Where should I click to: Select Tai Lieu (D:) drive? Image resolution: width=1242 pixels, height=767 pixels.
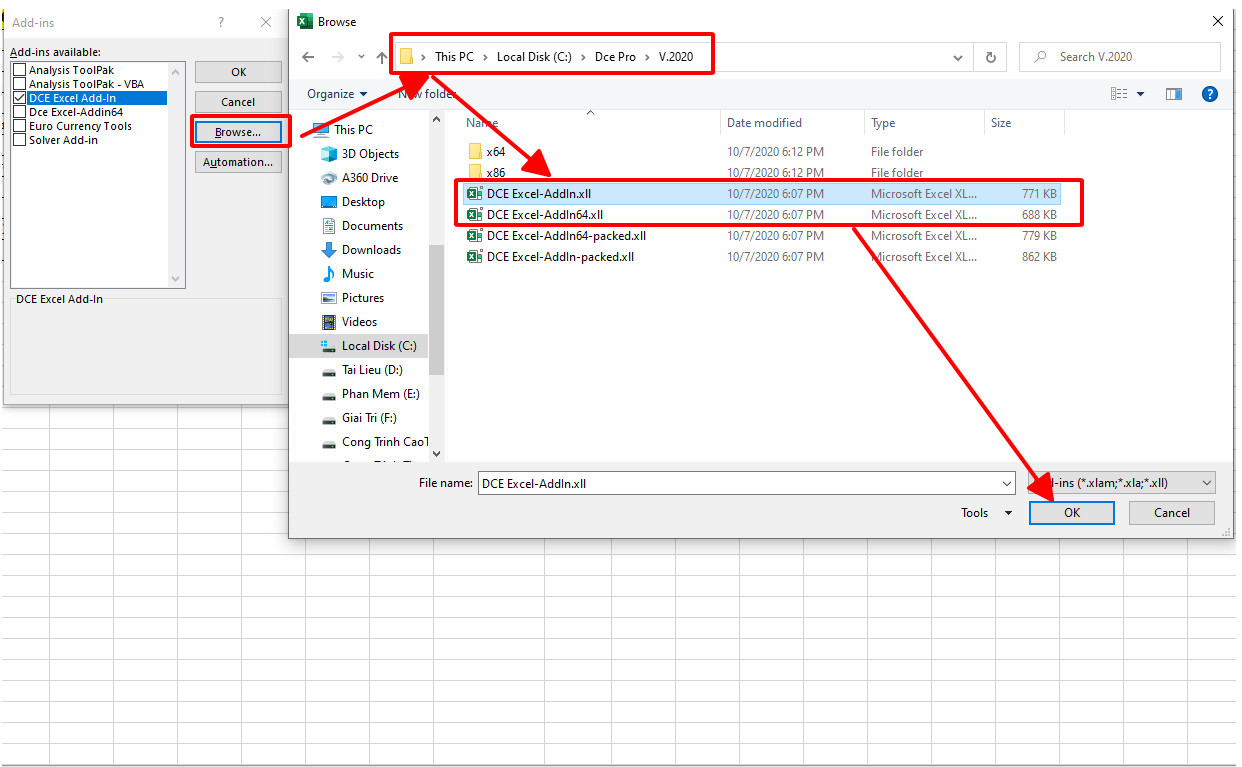click(372, 370)
